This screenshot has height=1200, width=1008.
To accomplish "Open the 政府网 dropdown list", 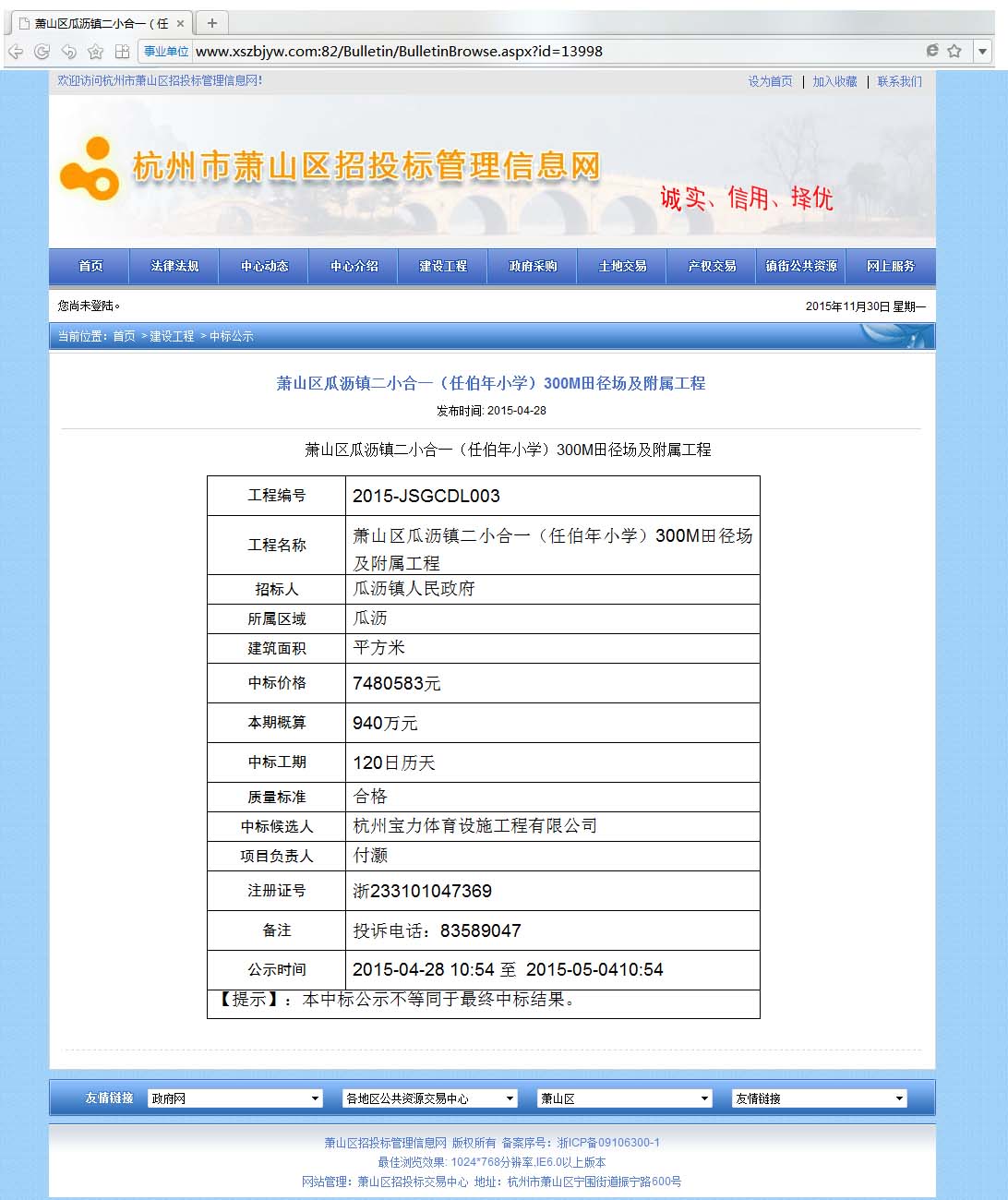I will [235, 1098].
